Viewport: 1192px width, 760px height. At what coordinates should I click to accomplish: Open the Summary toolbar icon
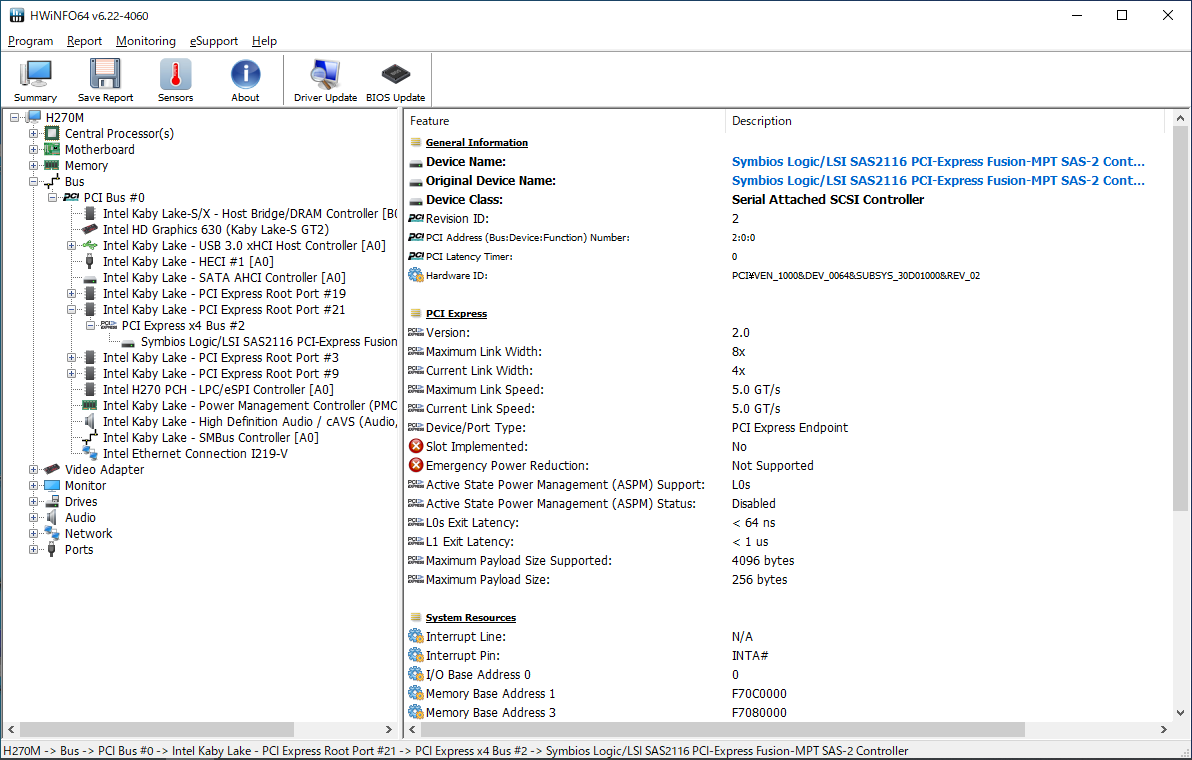(35, 75)
